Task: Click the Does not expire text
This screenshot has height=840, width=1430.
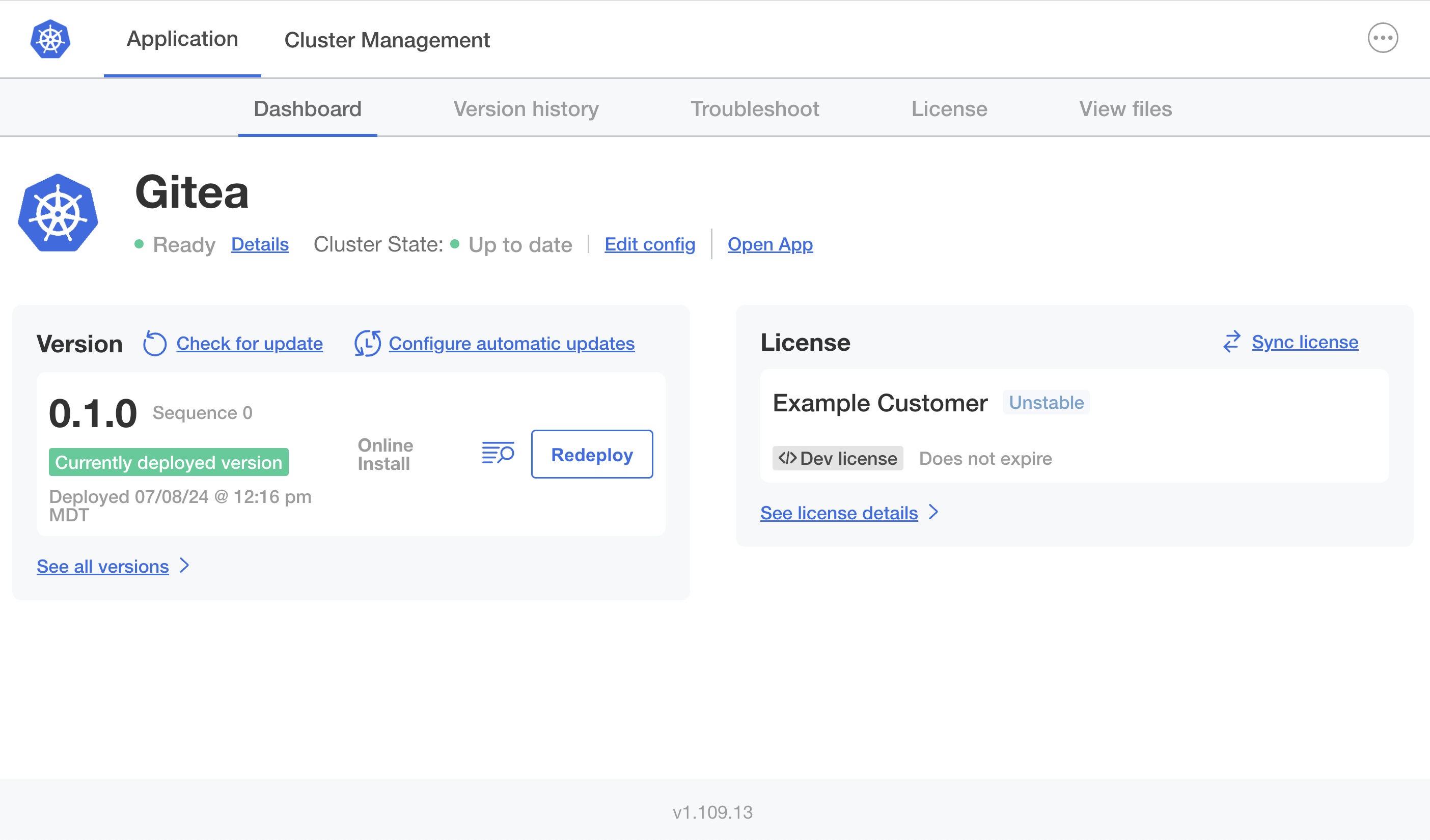Action: (x=986, y=458)
